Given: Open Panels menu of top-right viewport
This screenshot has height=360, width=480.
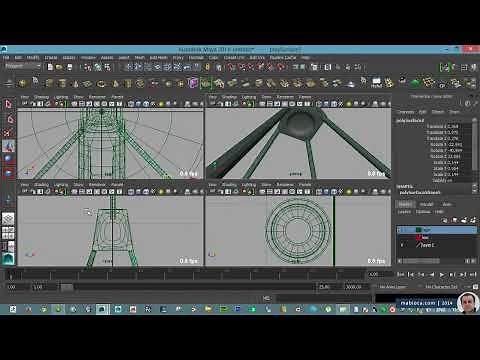Looking at the screenshot, I should (305, 97).
